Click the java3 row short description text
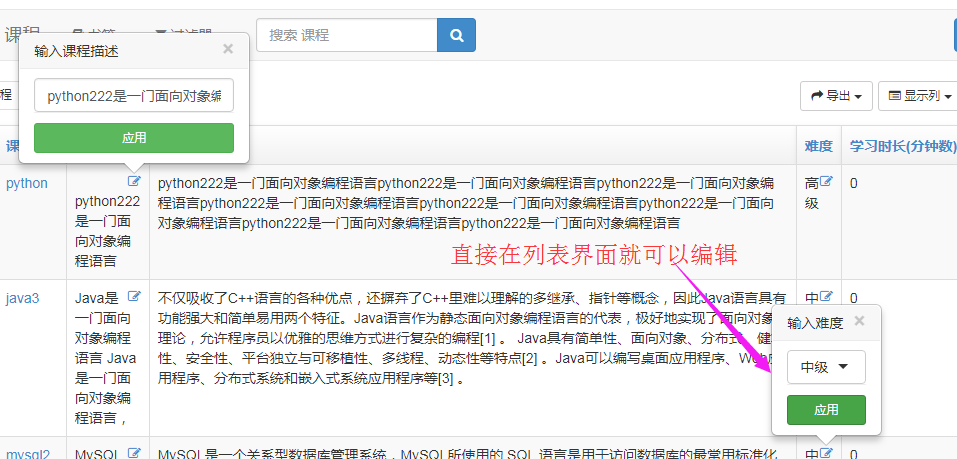957x459 pixels. coord(105,358)
